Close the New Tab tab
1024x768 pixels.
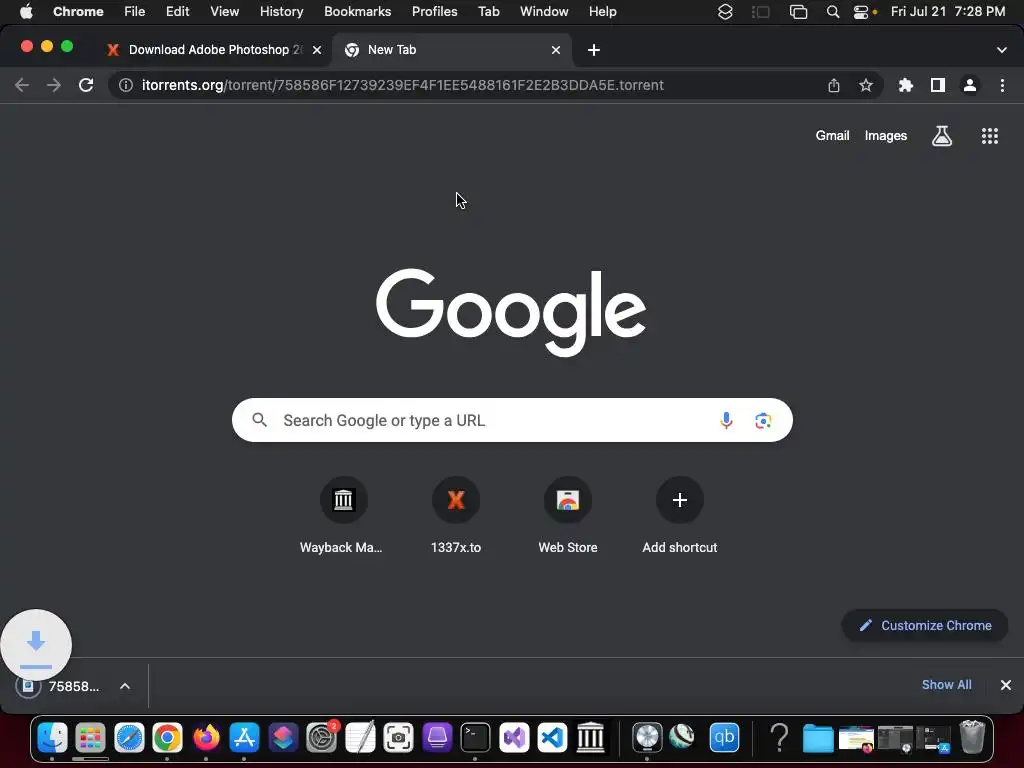(556, 50)
